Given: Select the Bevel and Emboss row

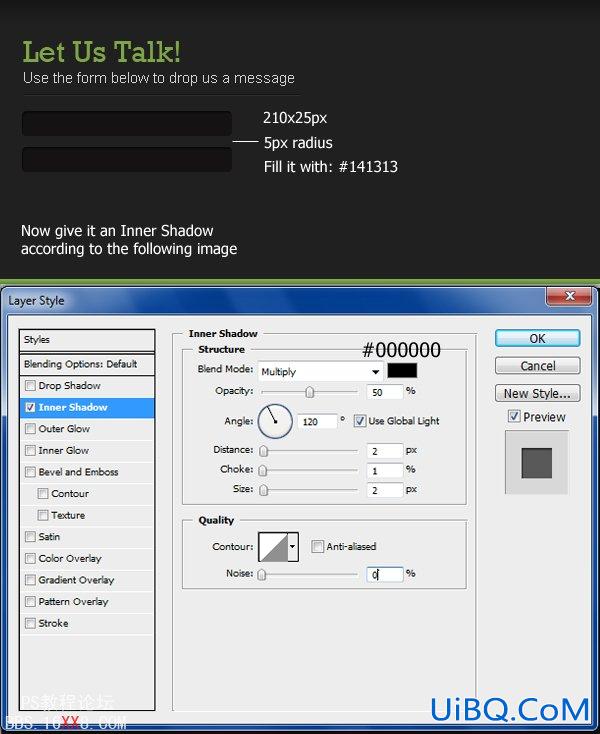Looking at the screenshot, I should pyautogui.click(x=87, y=472).
